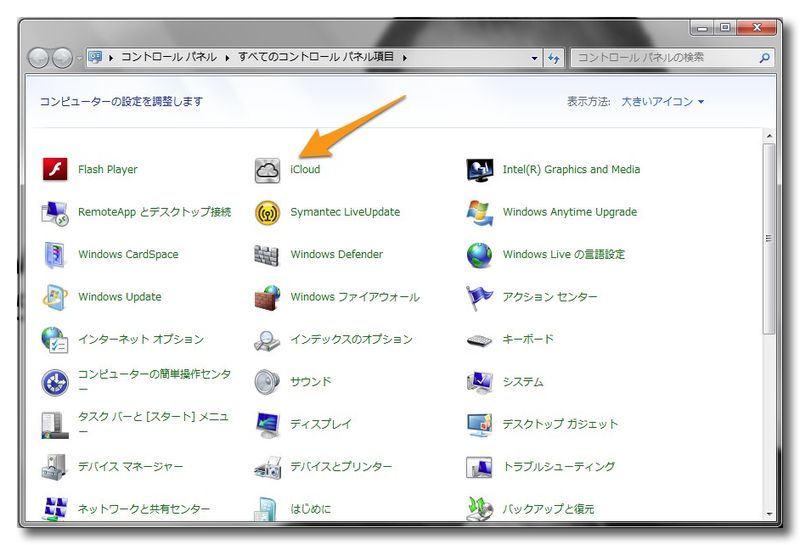This screenshot has width=800, height=545.
Task: Open サウンド link text
Action: [311, 382]
